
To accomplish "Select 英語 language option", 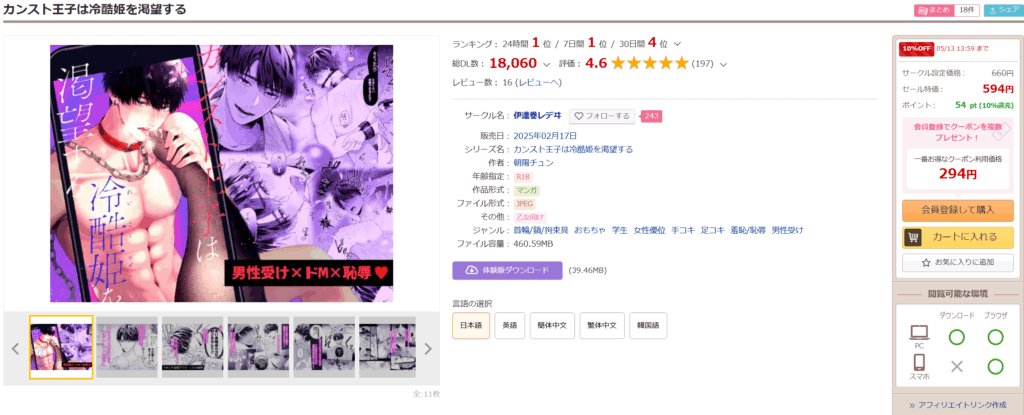I will coord(510,325).
